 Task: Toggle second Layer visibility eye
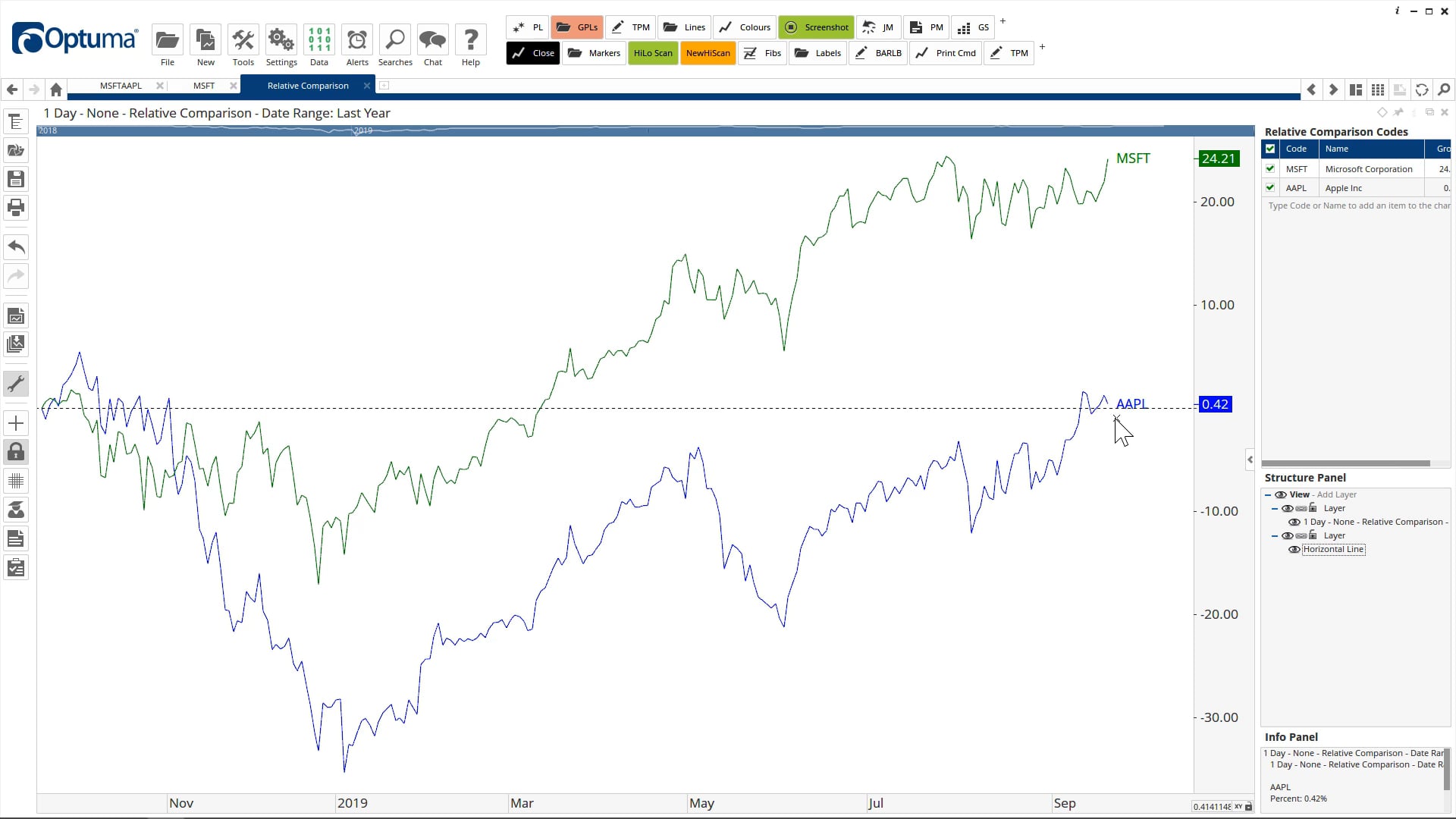pos(1287,535)
